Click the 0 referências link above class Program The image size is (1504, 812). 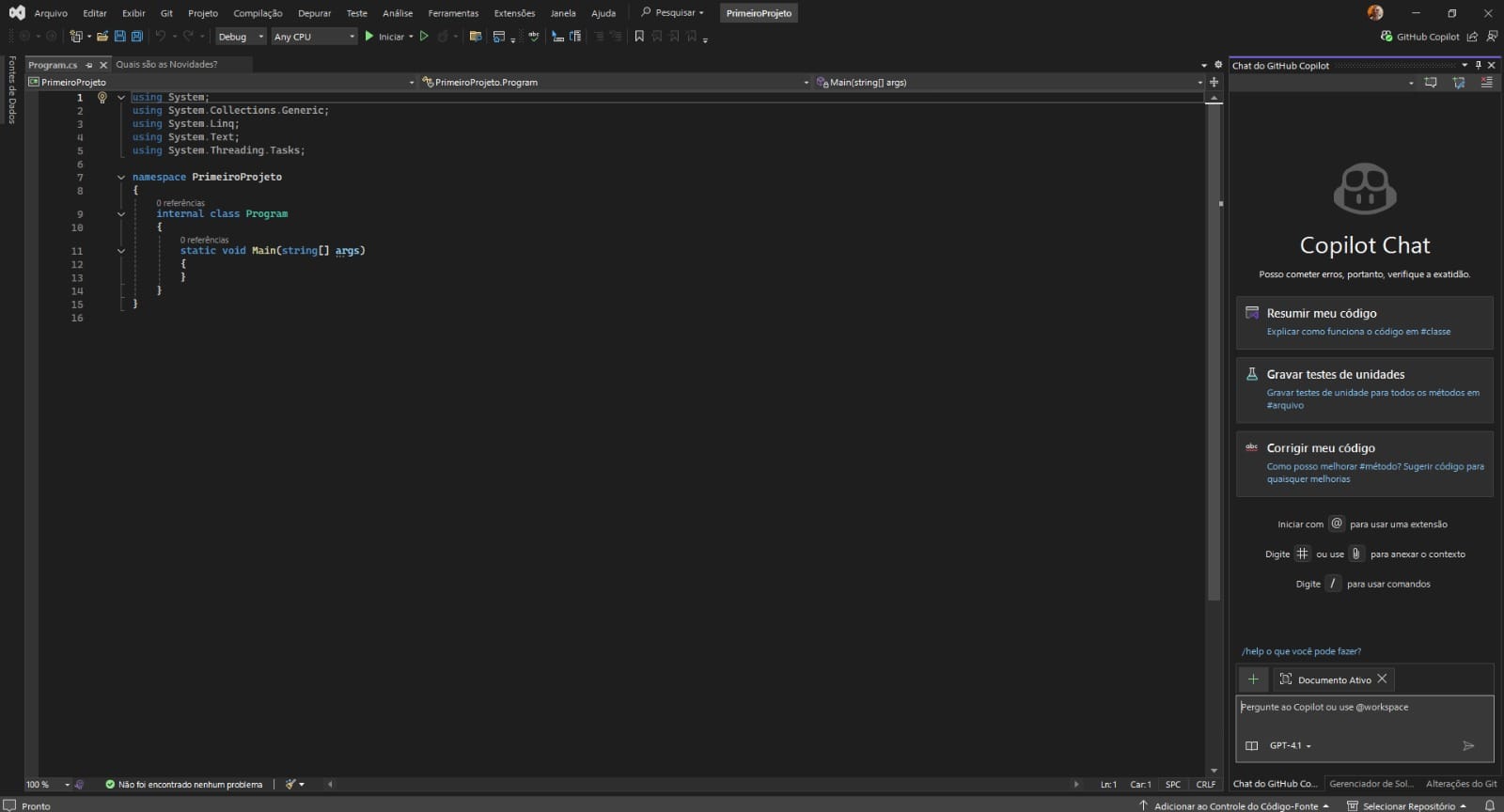[x=180, y=203]
